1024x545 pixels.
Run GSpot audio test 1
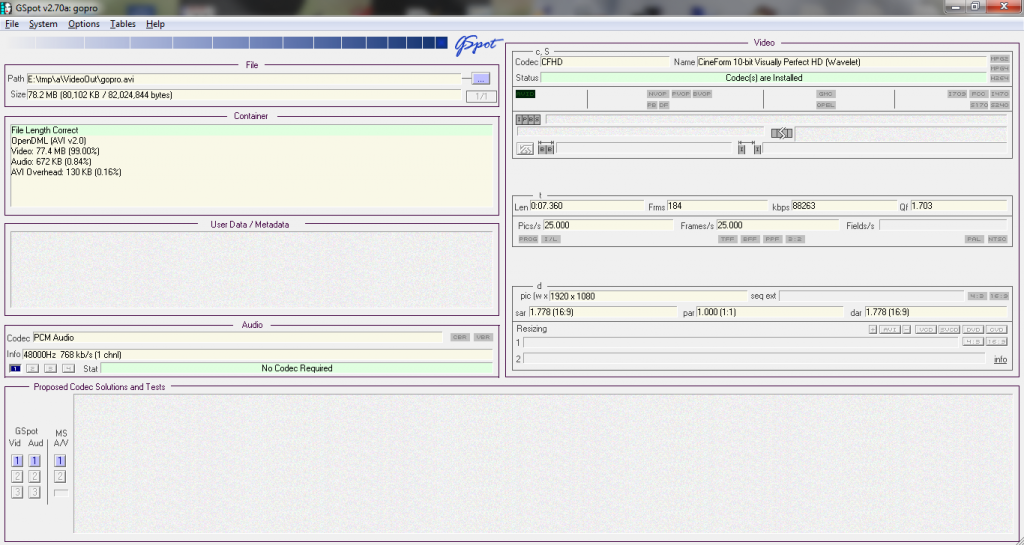point(34,461)
